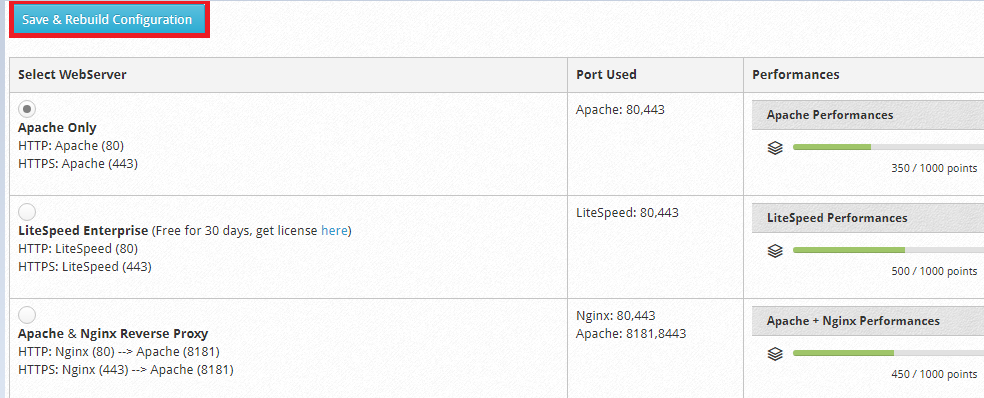Click the Apache Only label text
The image size is (984, 398).
[57, 127]
